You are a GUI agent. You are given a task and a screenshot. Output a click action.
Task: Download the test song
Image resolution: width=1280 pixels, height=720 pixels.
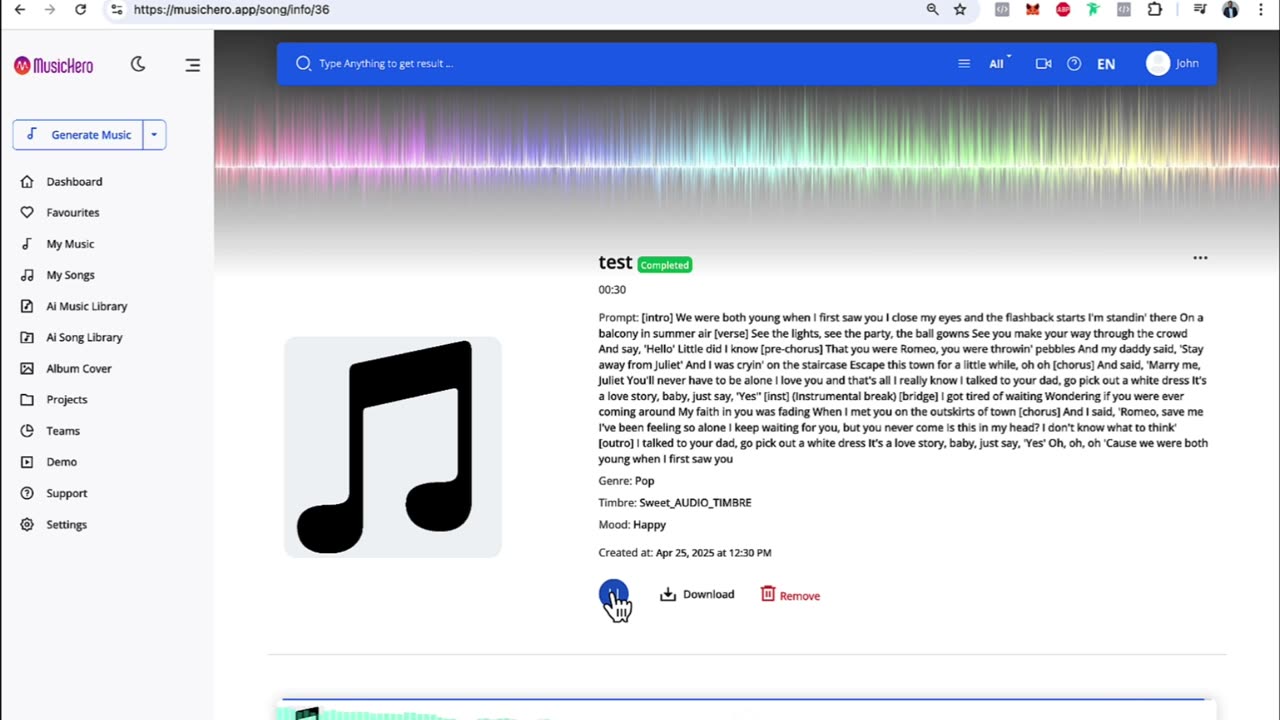click(x=697, y=595)
